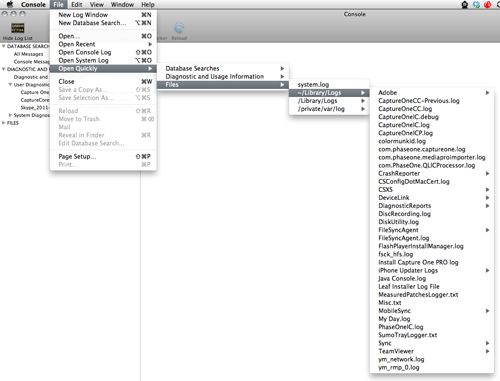Select My Day.log
Image resolution: width=500 pixels, height=381 pixels.
432,319
